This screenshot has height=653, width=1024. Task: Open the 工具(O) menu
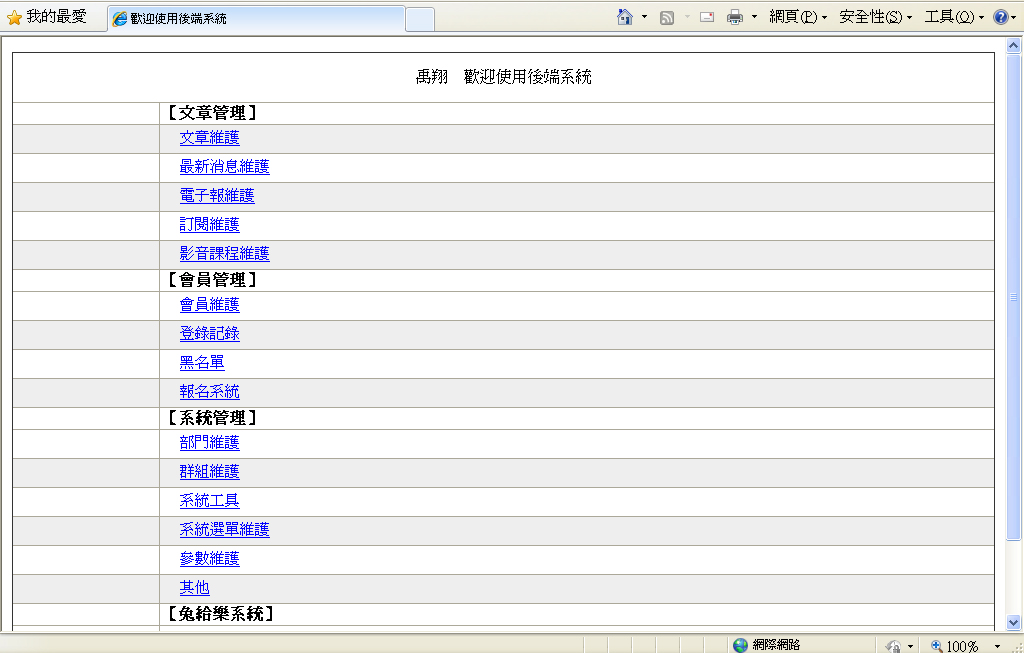(953, 17)
